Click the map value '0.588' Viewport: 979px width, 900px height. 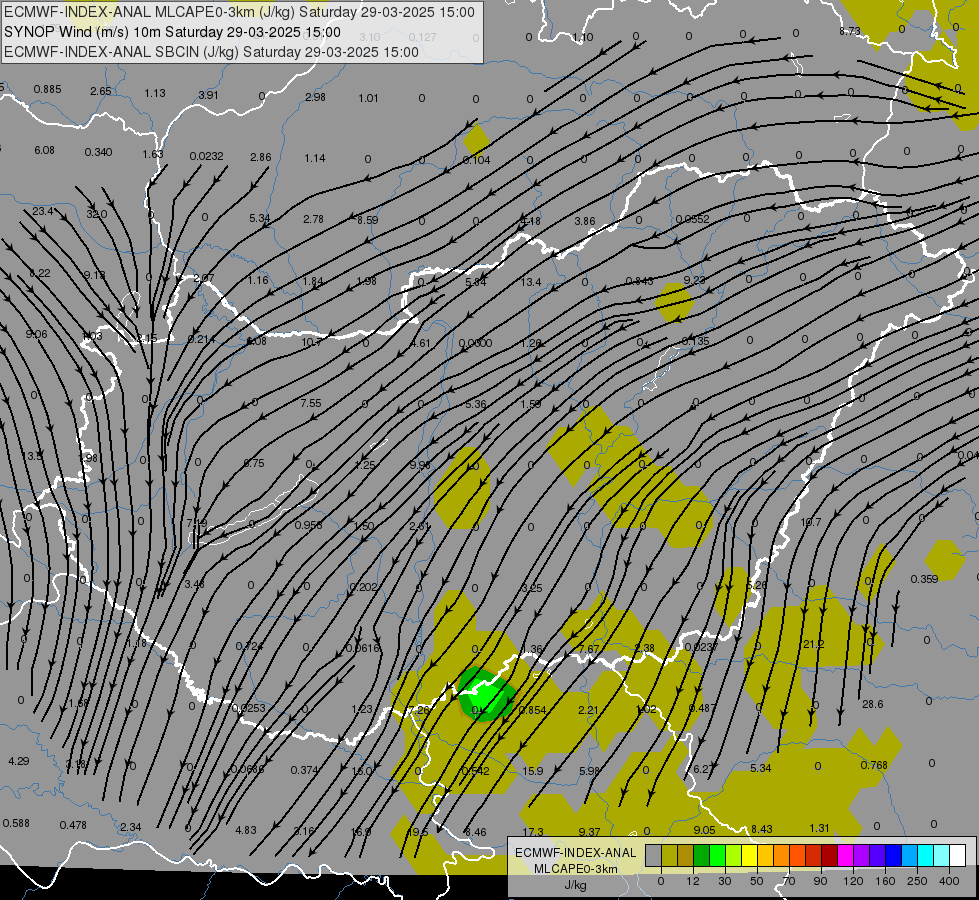pyautogui.click(x=16, y=823)
